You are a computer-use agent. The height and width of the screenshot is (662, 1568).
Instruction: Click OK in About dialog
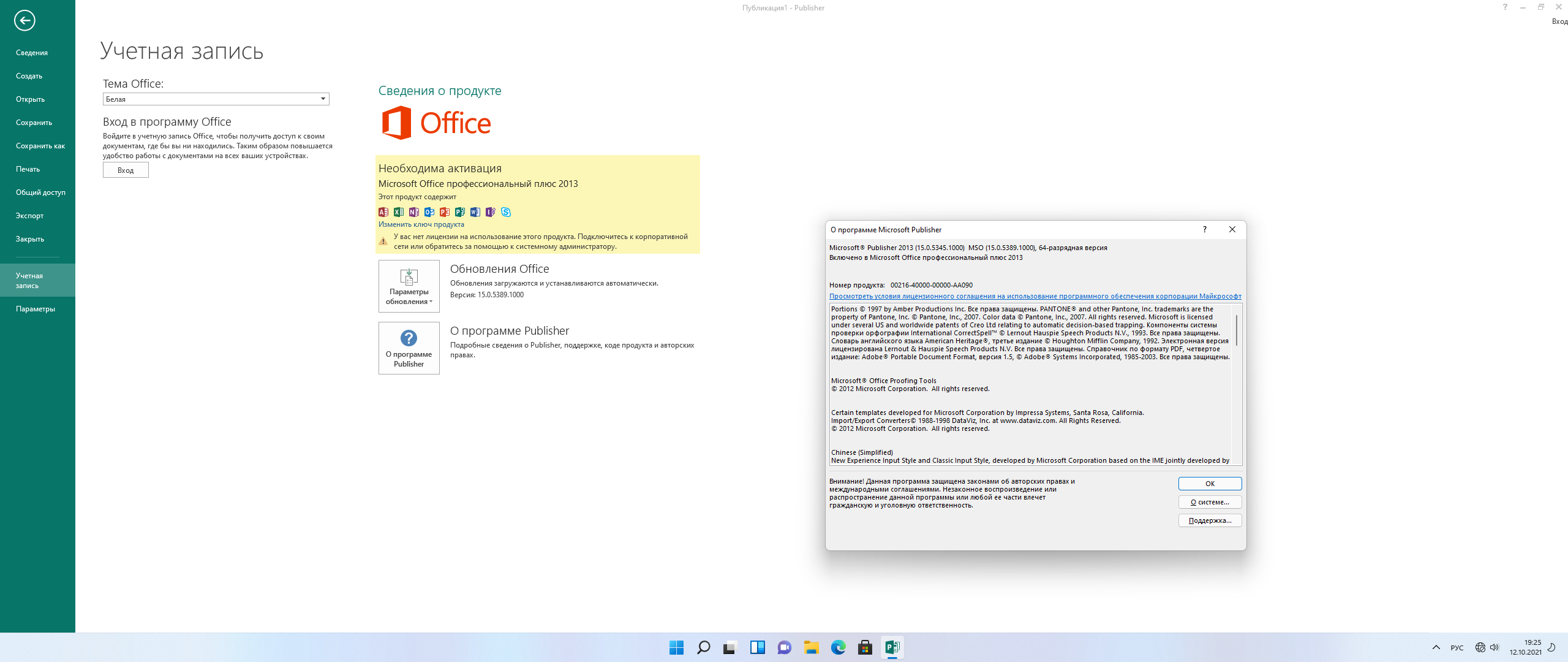pyautogui.click(x=1210, y=484)
